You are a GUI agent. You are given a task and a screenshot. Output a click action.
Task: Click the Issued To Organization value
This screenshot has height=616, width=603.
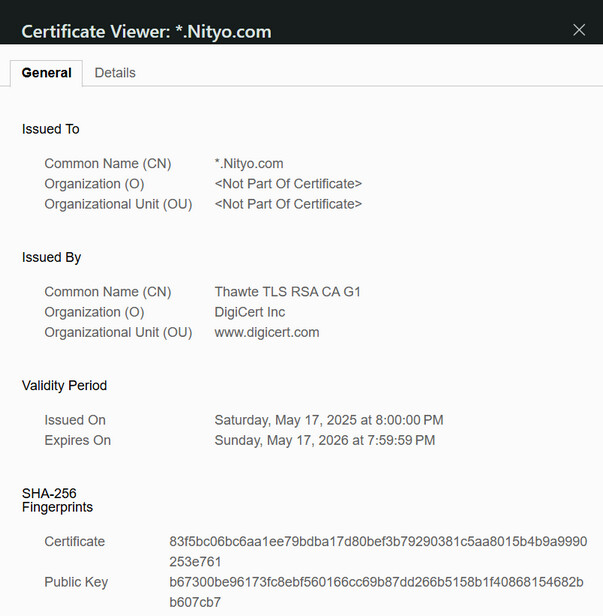coord(288,184)
